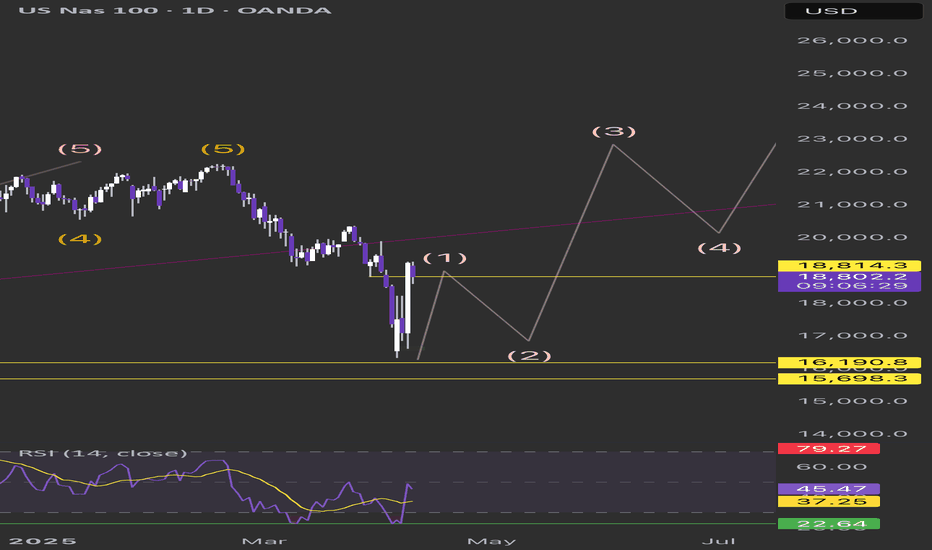Select the pink (5) wave label
Viewport: 932px width, 550px height.
pos(80,149)
